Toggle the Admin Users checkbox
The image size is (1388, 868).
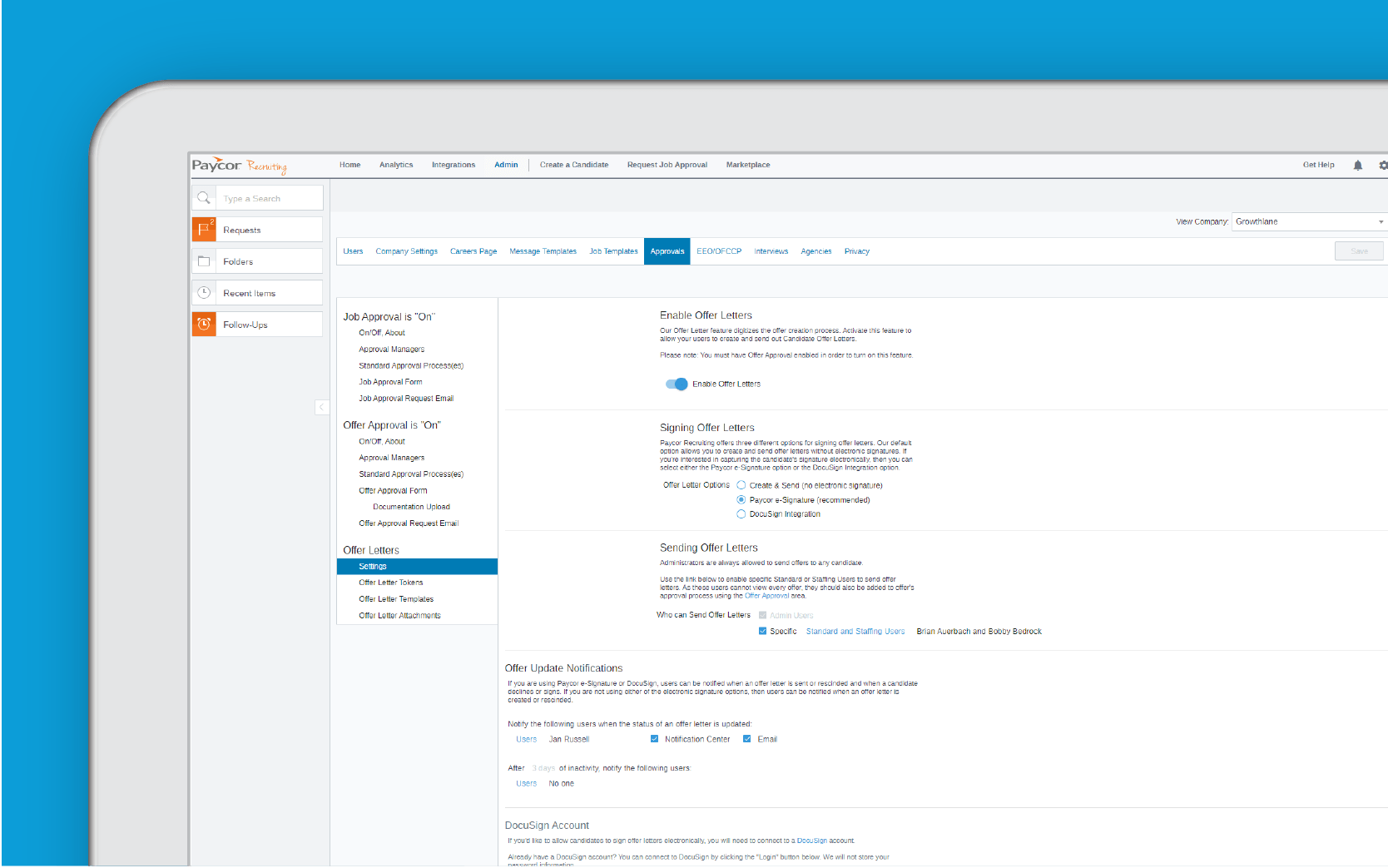[x=762, y=615]
